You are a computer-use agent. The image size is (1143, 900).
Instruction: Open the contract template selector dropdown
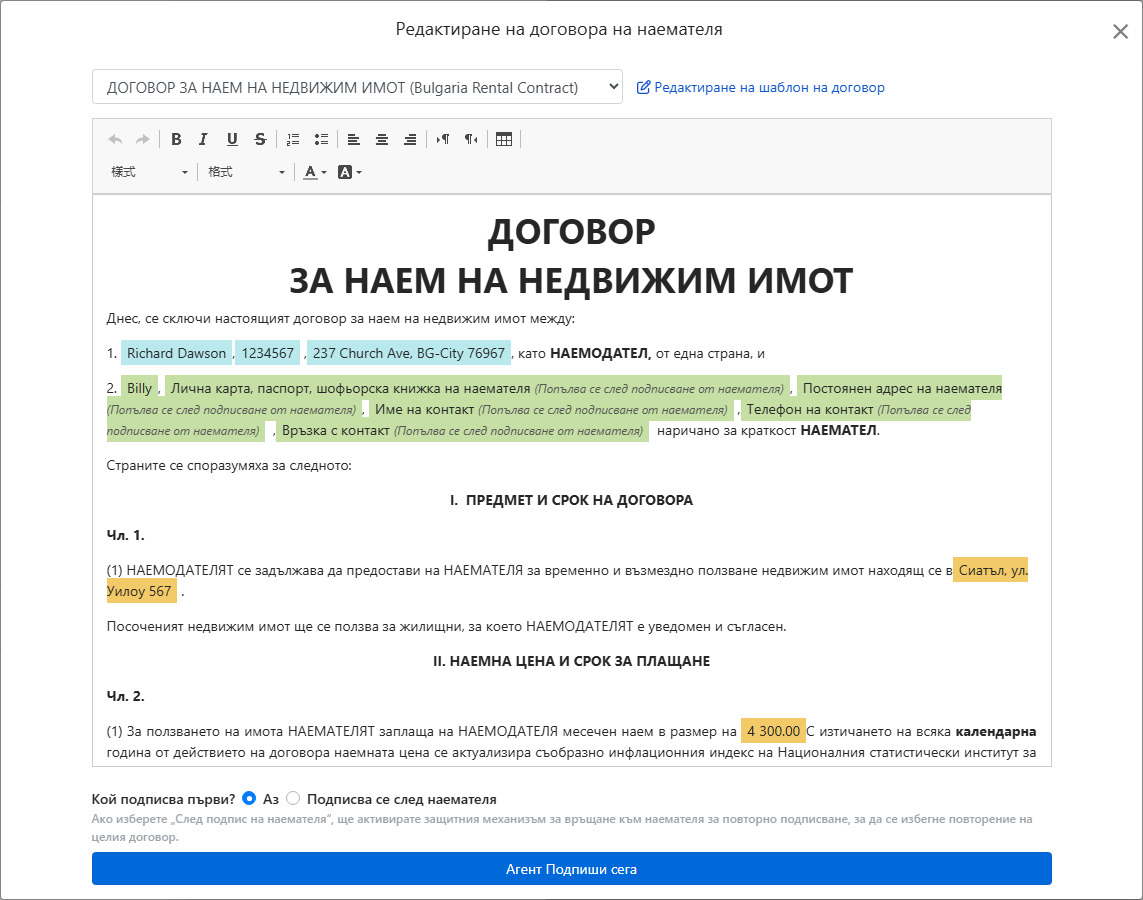pyautogui.click(x=357, y=87)
